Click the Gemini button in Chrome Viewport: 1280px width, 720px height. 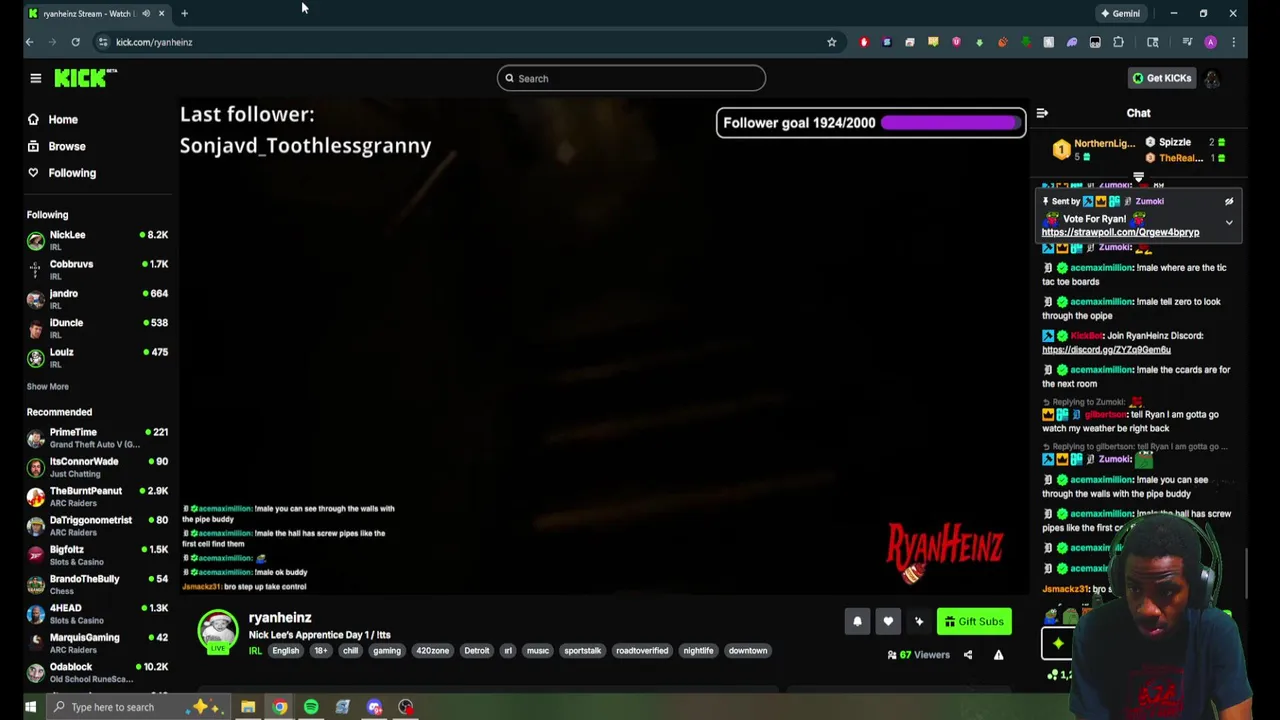coord(1120,13)
